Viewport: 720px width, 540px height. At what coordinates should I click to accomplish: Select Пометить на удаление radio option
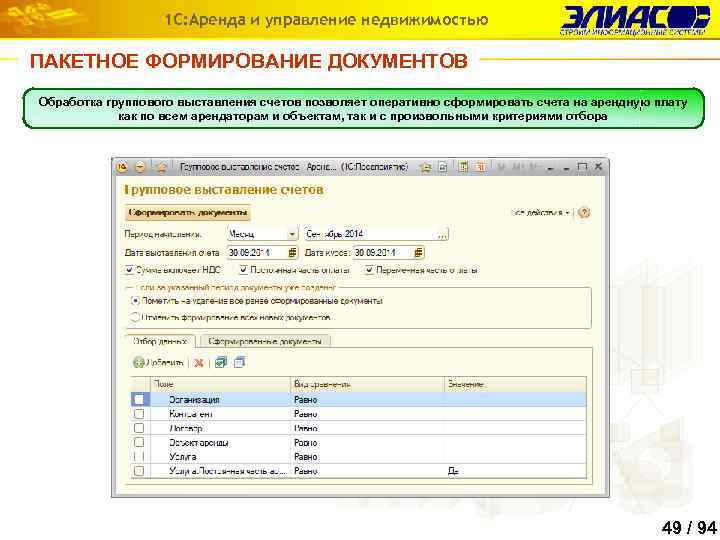click(x=135, y=301)
